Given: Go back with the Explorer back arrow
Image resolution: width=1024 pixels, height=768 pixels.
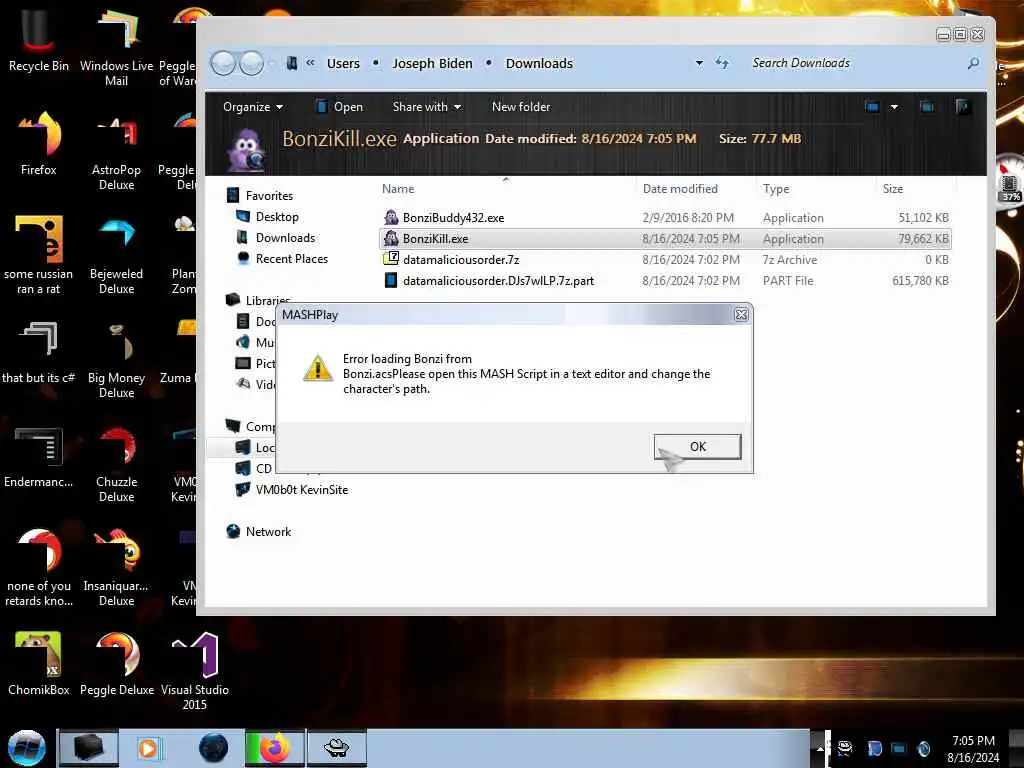Looking at the screenshot, I should pos(223,63).
